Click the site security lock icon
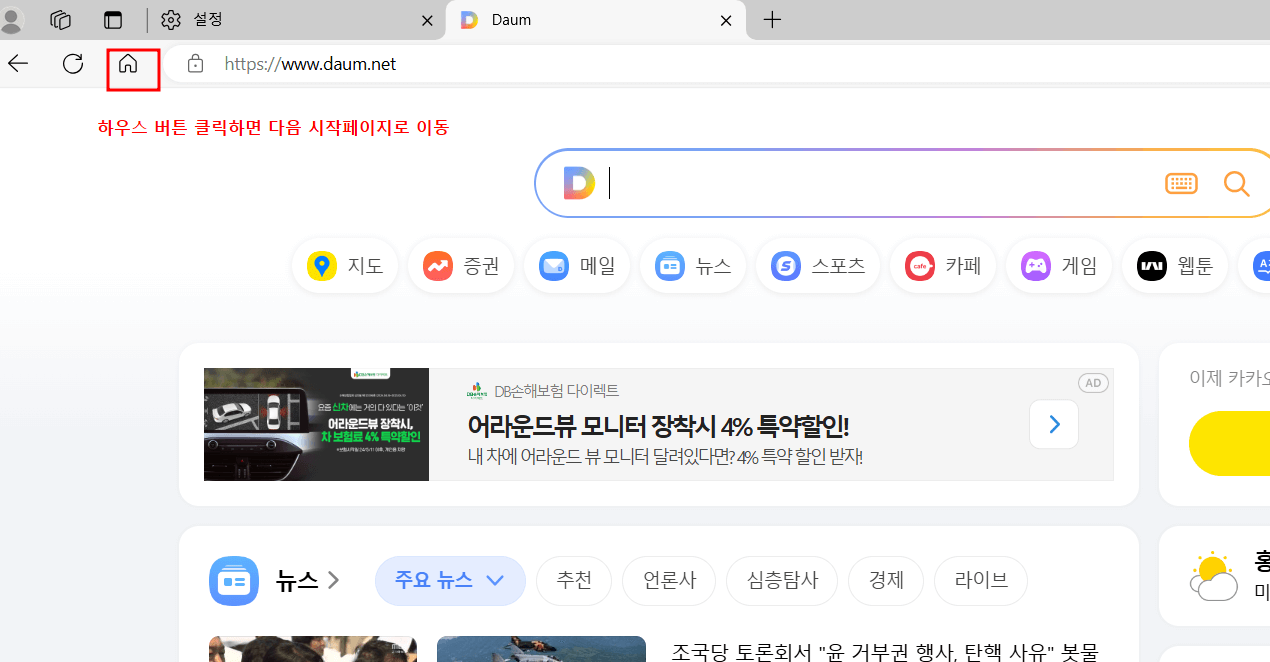This screenshot has width=1270, height=662. [195, 63]
